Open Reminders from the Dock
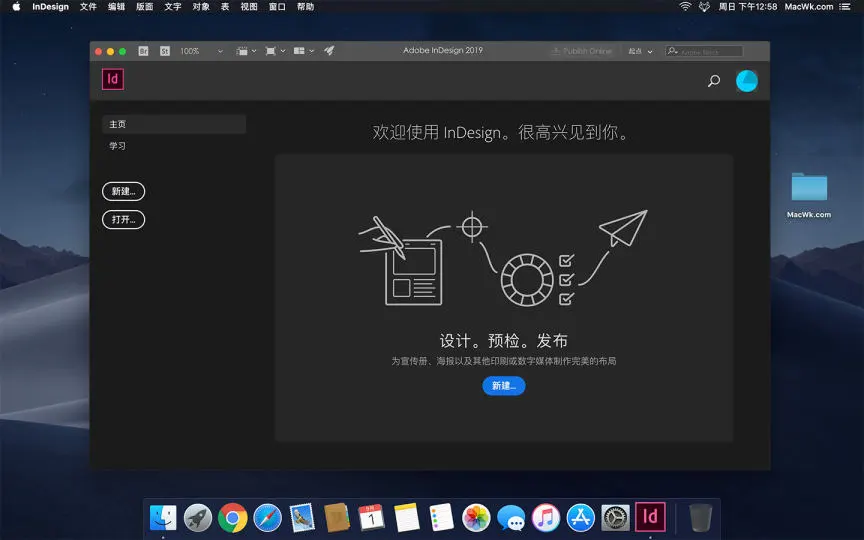The width and height of the screenshot is (864, 540). [x=441, y=518]
